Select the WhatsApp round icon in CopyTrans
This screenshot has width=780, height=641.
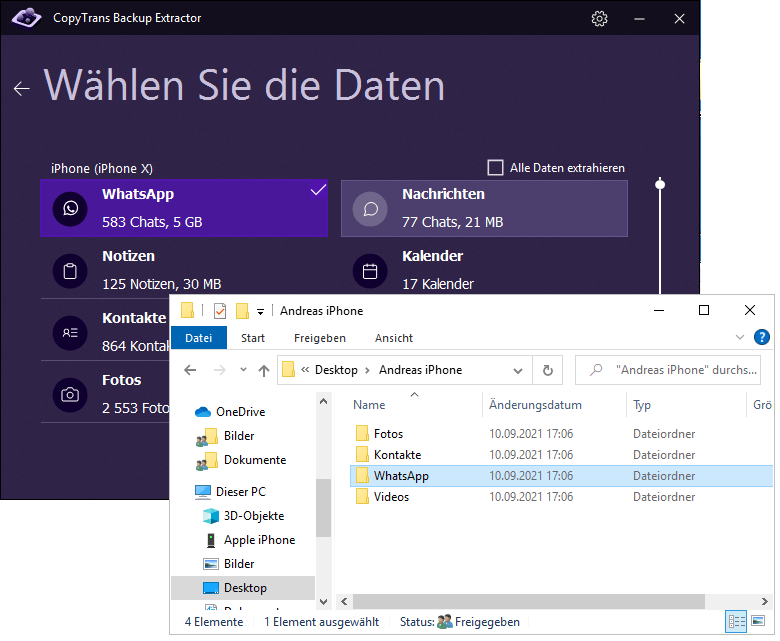(x=70, y=208)
